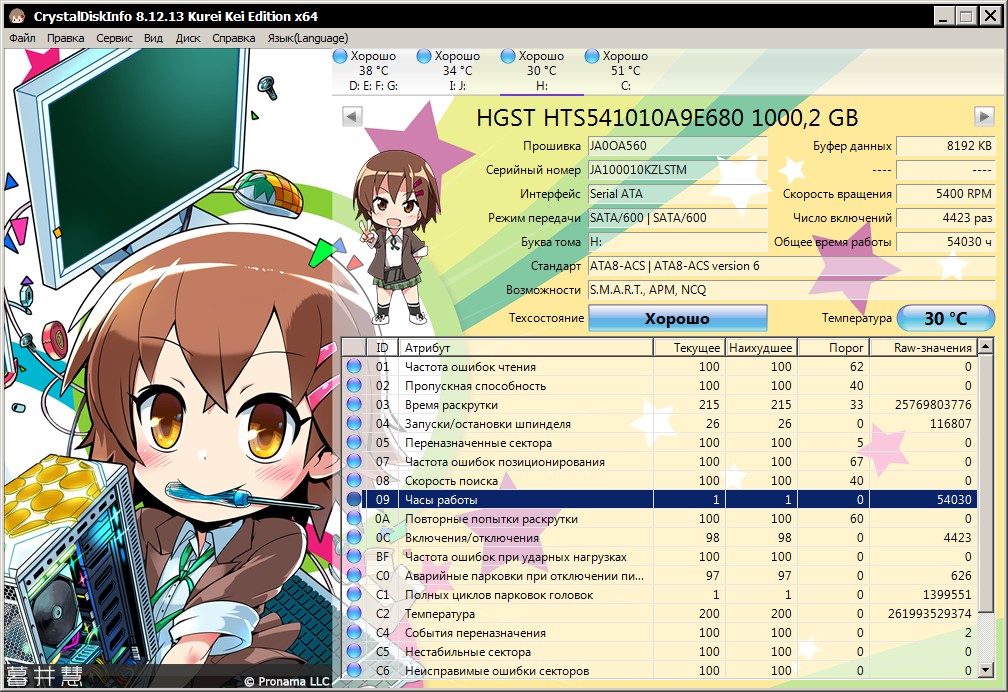Click status orb for Нестабильные сектора

[354, 651]
